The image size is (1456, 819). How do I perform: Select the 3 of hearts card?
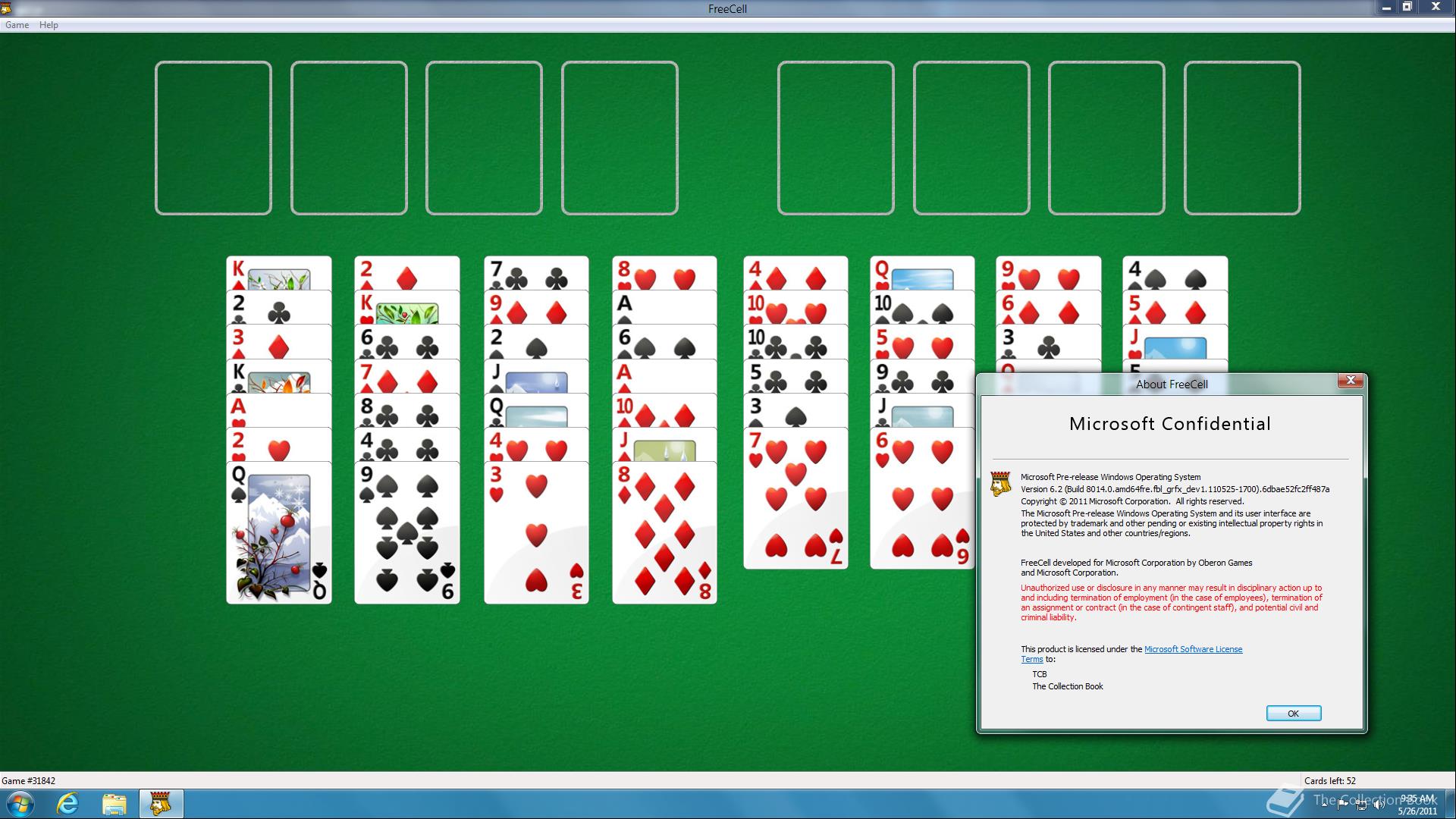[x=536, y=533]
